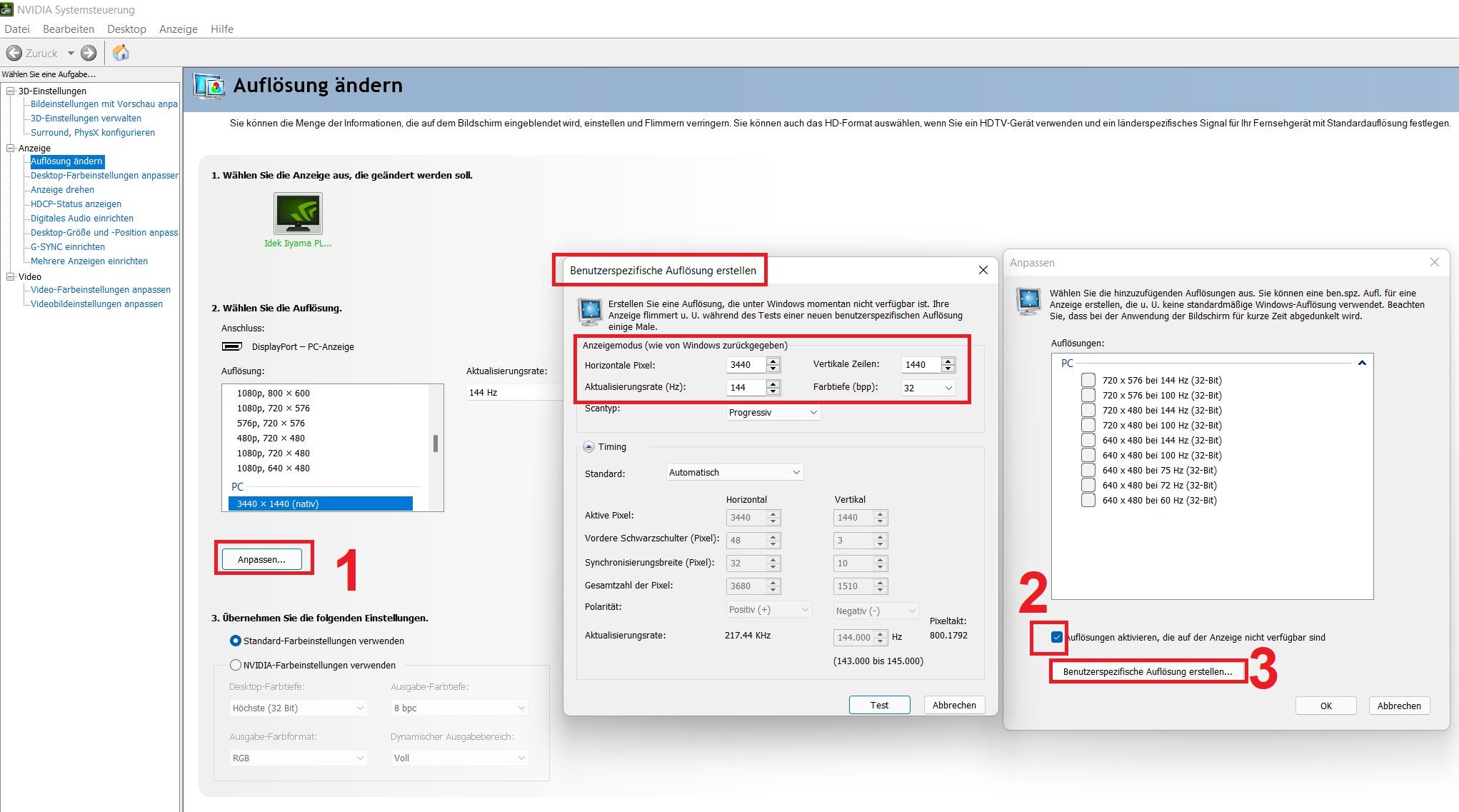Select the Idek Iiyama monitor thumbnail
The height and width of the screenshot is (812, 1459).
(298, 213)
